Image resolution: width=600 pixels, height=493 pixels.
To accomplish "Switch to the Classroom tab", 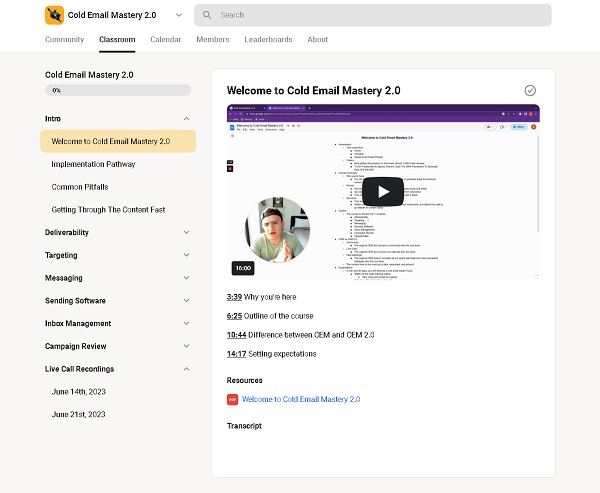I will 117,39.
